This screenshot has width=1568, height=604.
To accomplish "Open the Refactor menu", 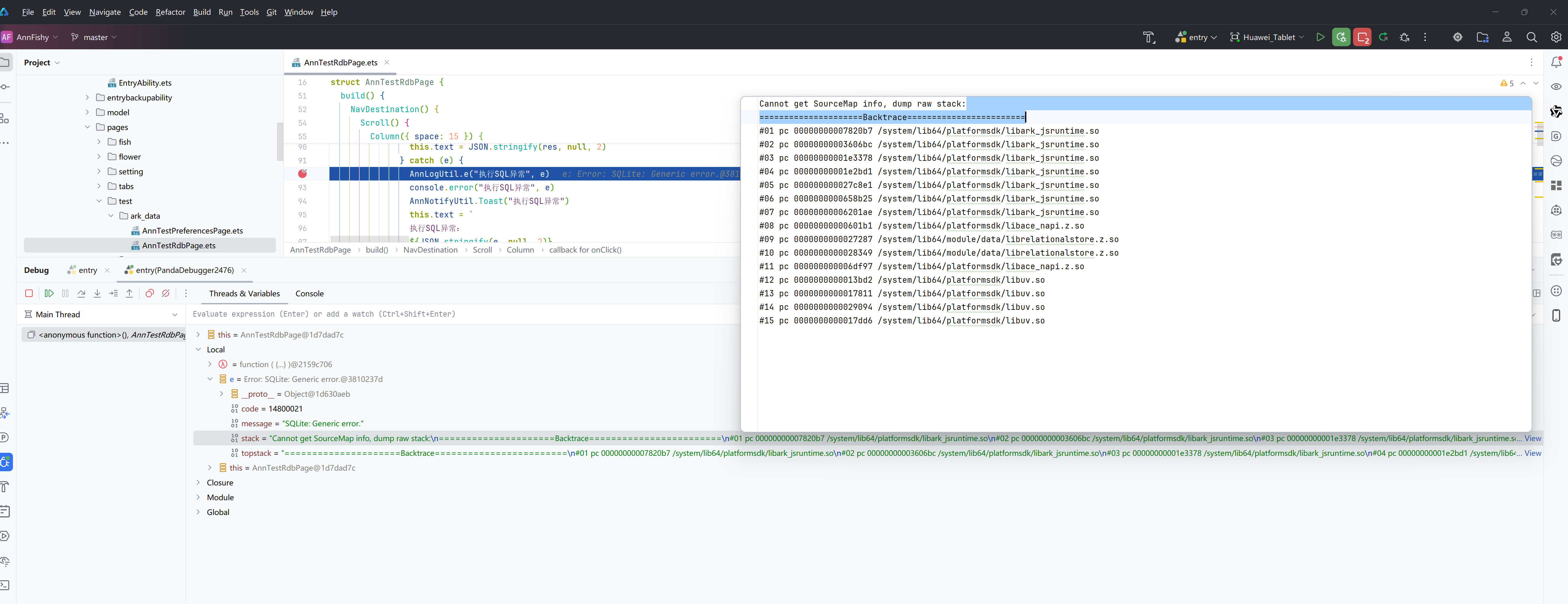I will [x=170, y=12].
